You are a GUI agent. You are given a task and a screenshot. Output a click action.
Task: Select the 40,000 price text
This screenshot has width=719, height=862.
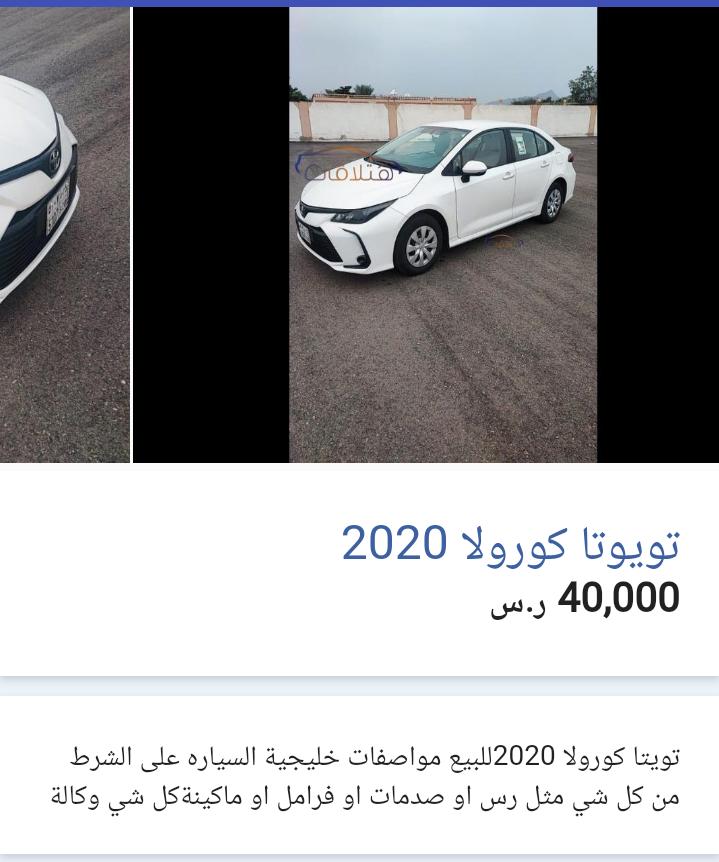click(618, 597)
